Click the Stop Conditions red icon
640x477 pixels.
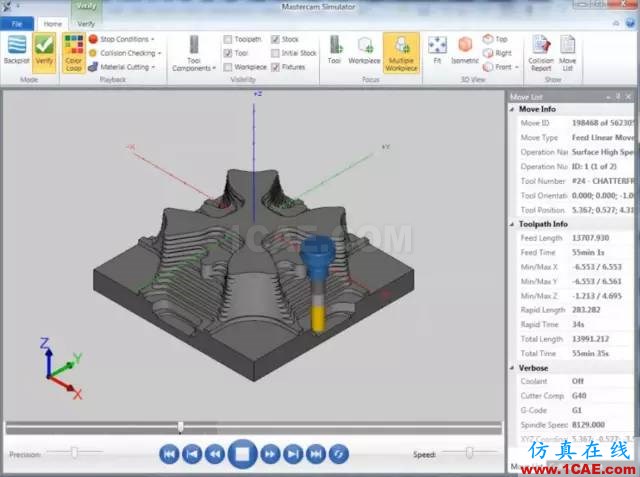93,39
